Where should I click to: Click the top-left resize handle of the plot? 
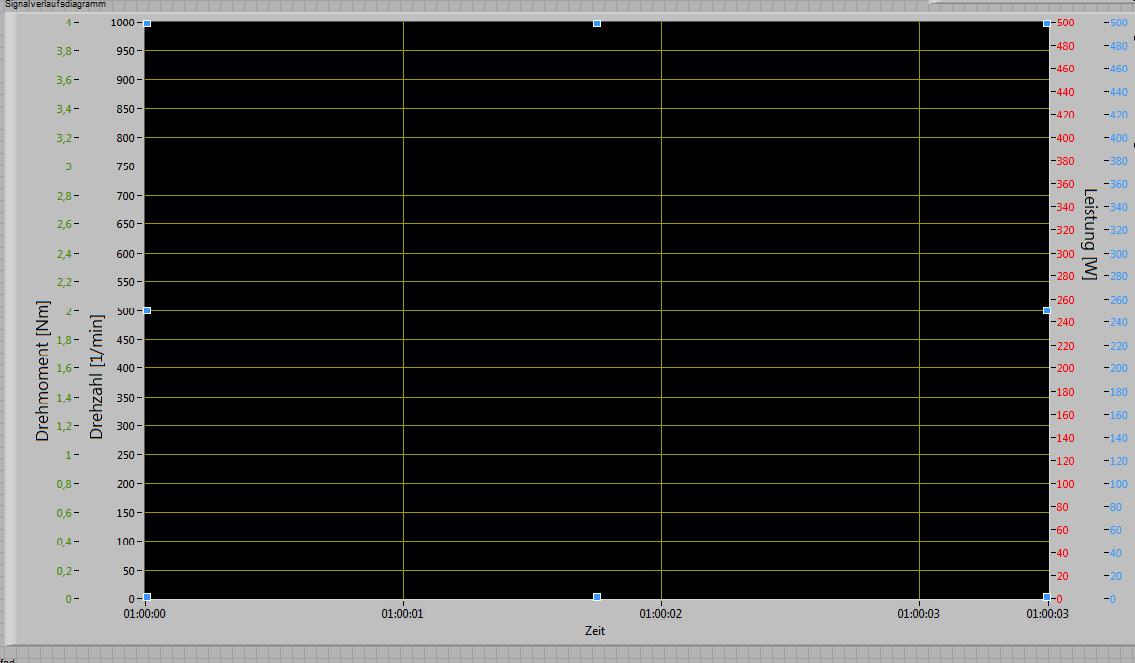(x=147, y=24)
